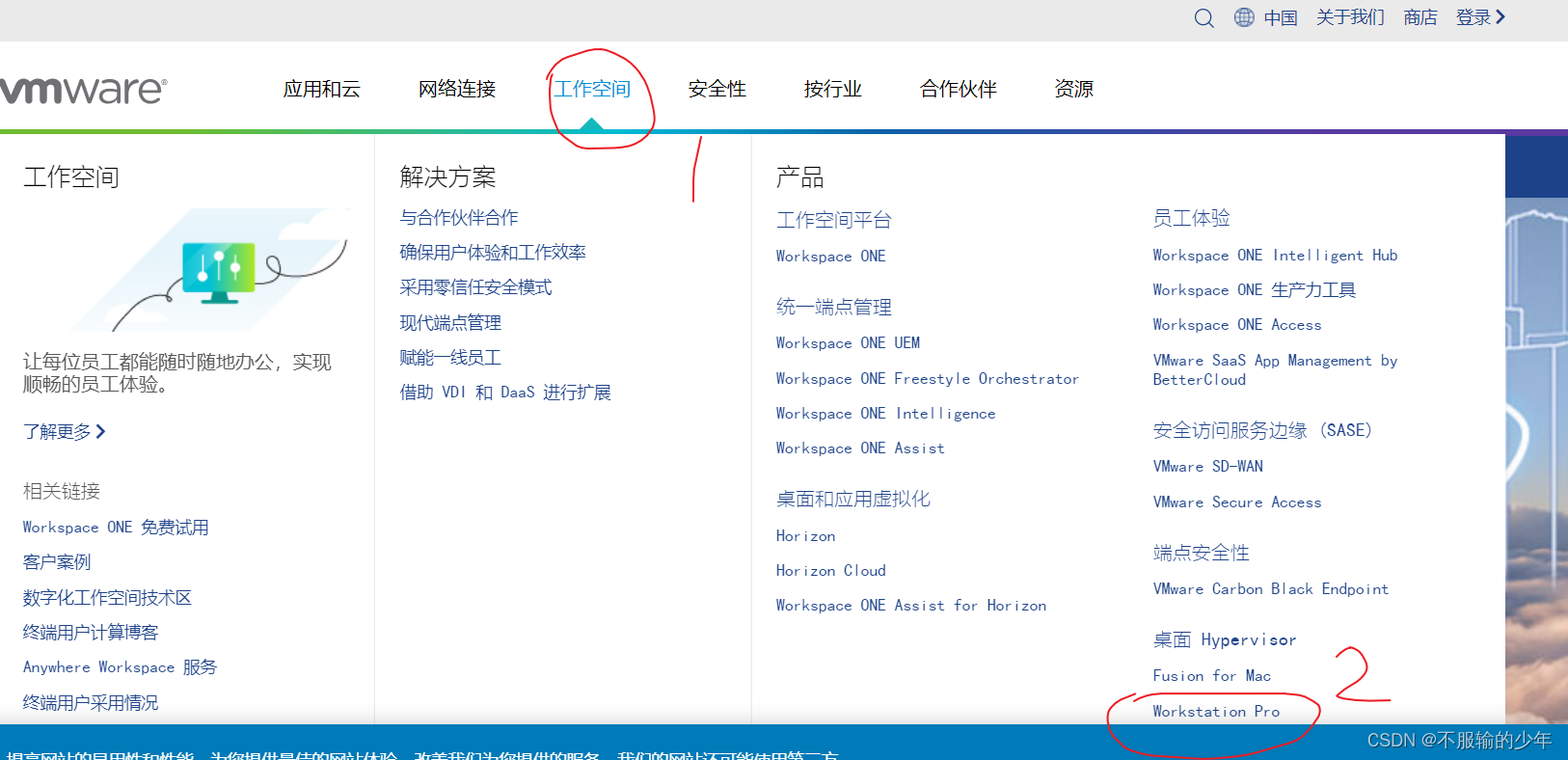Open the Workstation Pro link
Screen dimensions: 1568x760
click(1216, 712)
